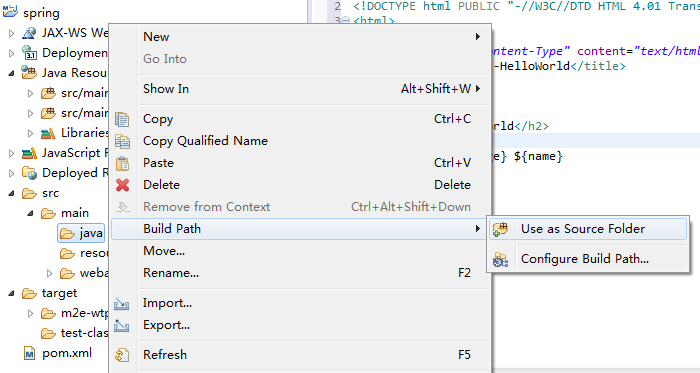Click the Copy icon in context menu
The image size is (700, 373).
122,119
